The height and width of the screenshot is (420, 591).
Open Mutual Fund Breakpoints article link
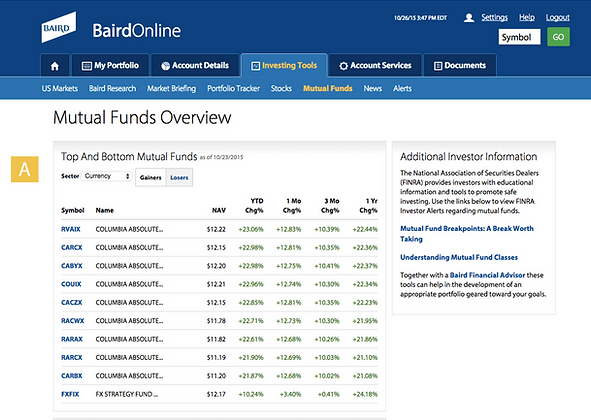[467, 234]
